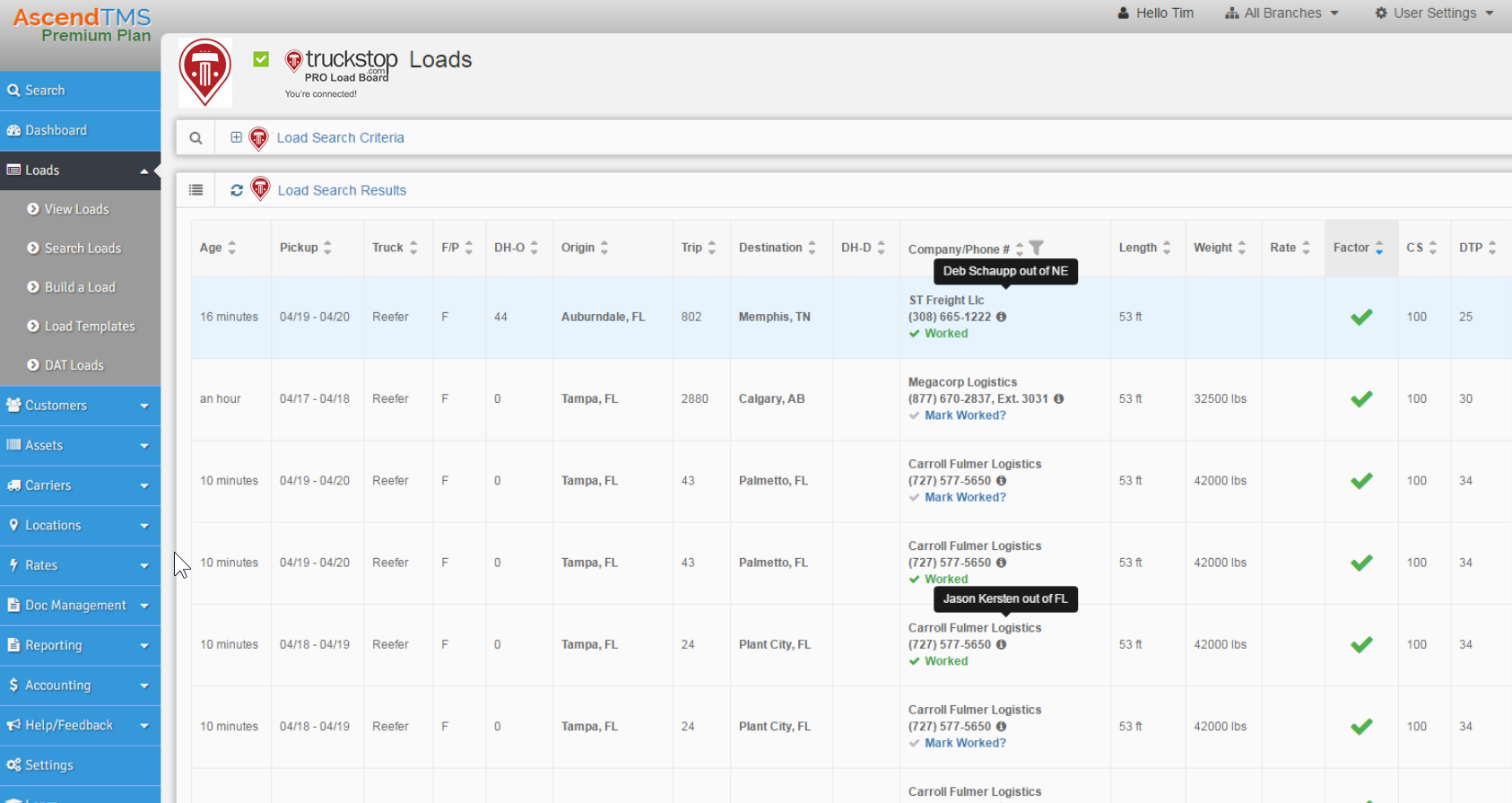The height and width of the screenshot is (803, 1512).
Task: Click the refresh icon beside Load Search Results
Action: tap(237, 190)
